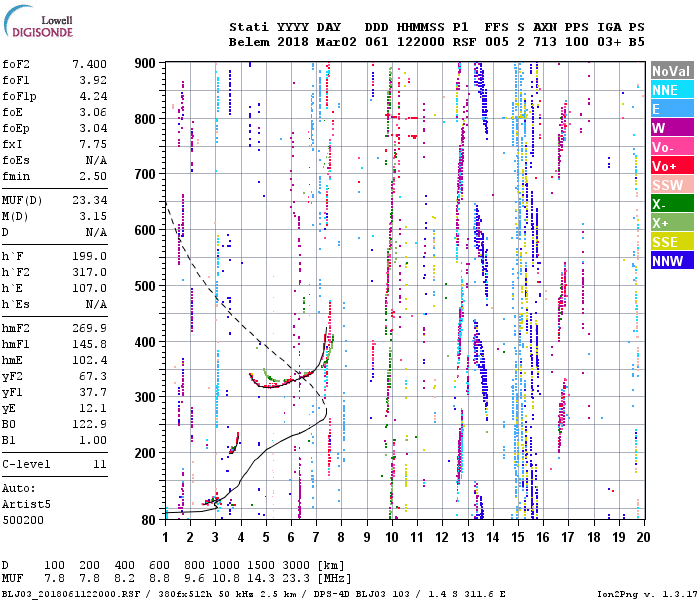Image resolution: width=700 pixels, height=600 pixels.
Task: Select the W purple legend swatch
Action: click(672, 128)
